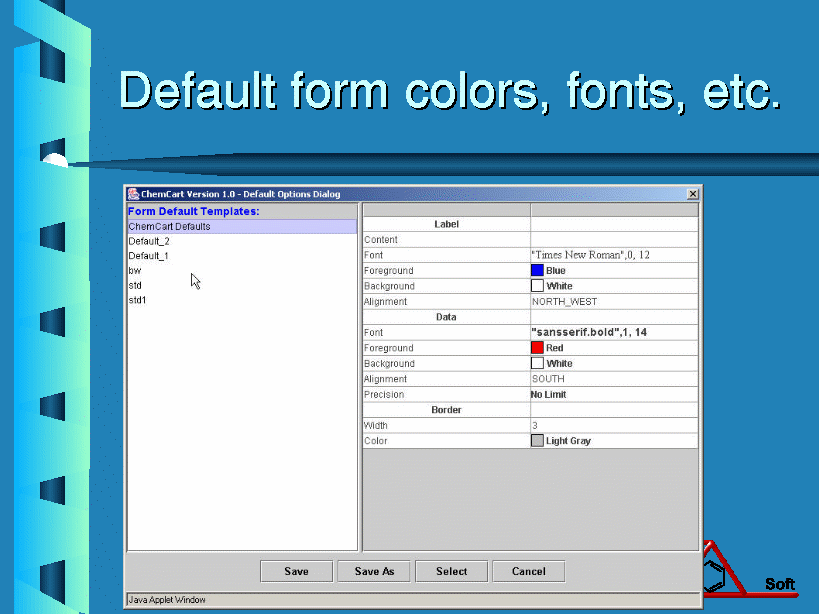Select the std1 template
Viewport: 819px width, 614px height.
pos(242,300)
